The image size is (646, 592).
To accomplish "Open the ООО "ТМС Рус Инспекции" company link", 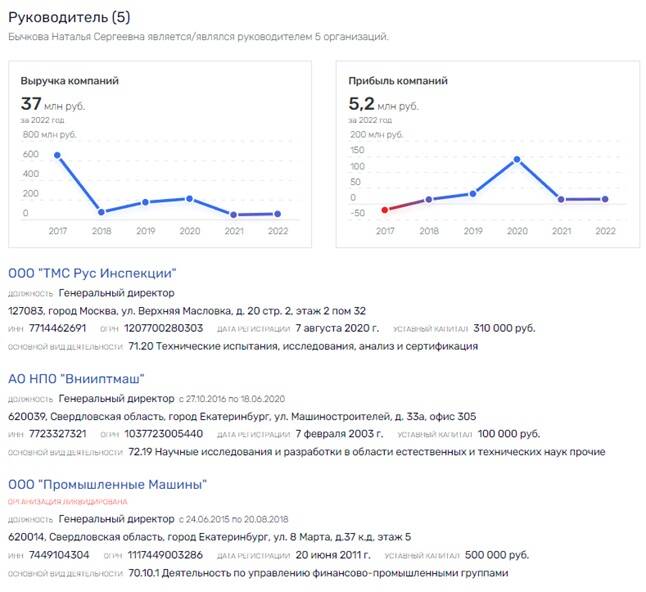I will coord(92,273).
